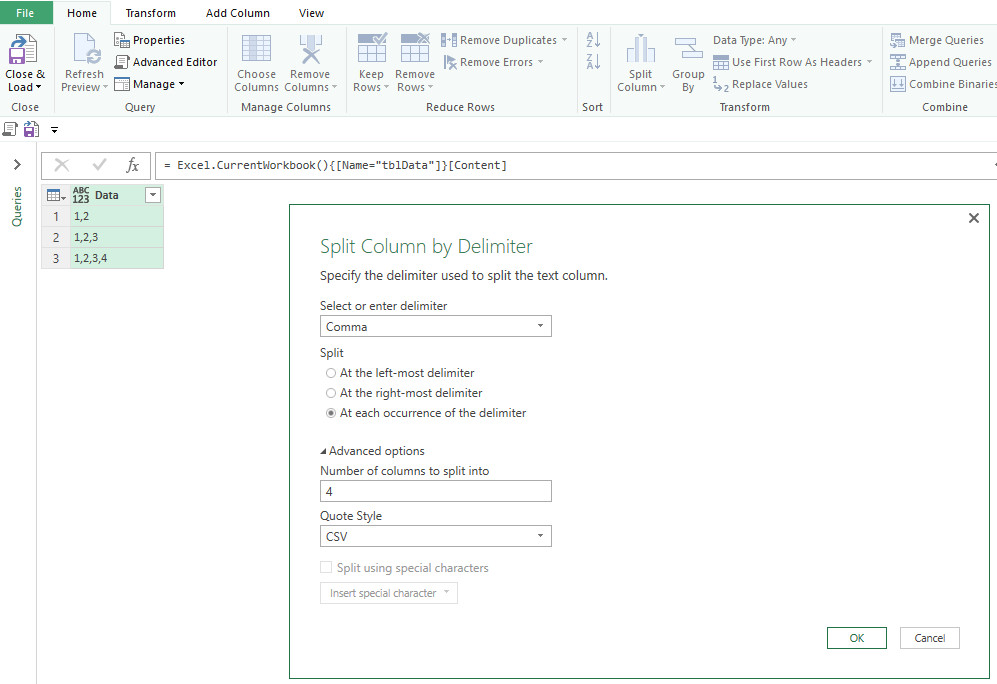
Task: Click the Group By icon
Action: [688, 50]
